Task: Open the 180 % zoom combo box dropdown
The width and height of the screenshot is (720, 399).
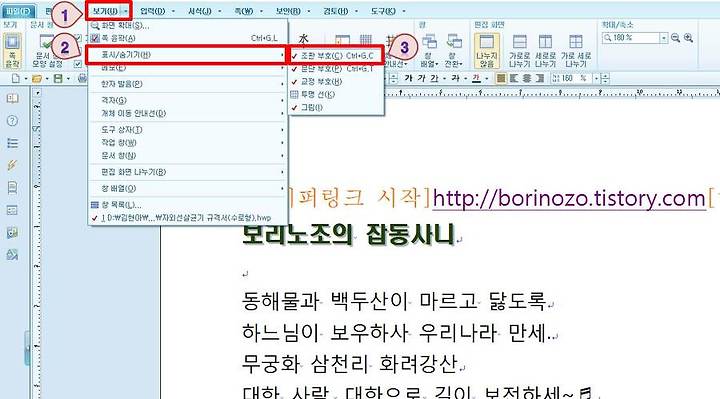Action: (664, 38)
